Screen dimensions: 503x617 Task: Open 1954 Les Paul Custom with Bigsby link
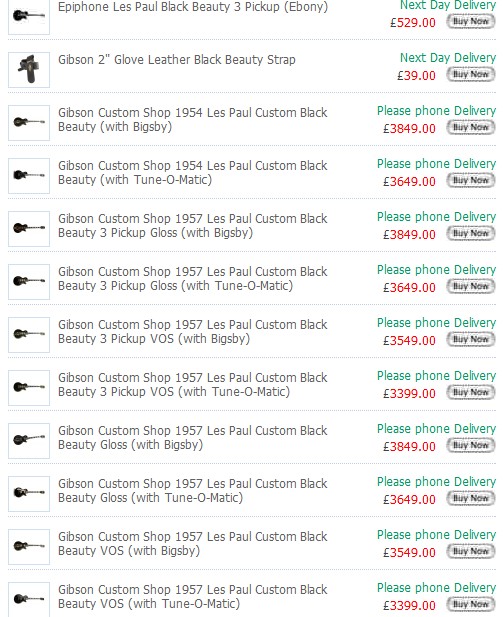click(x=192, y=120)
